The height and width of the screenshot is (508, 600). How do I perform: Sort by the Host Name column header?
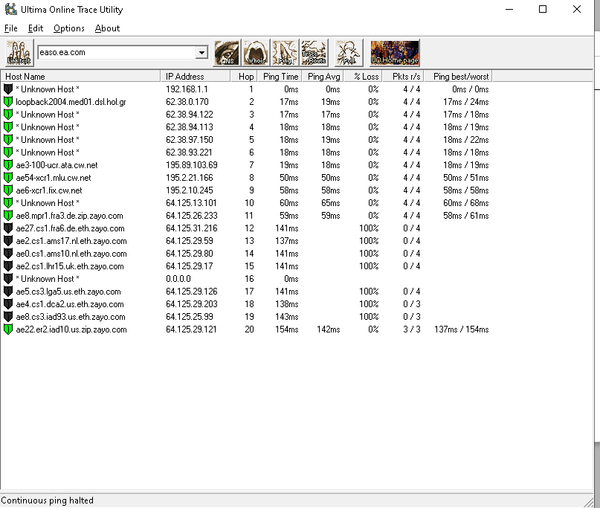[81, 77]
